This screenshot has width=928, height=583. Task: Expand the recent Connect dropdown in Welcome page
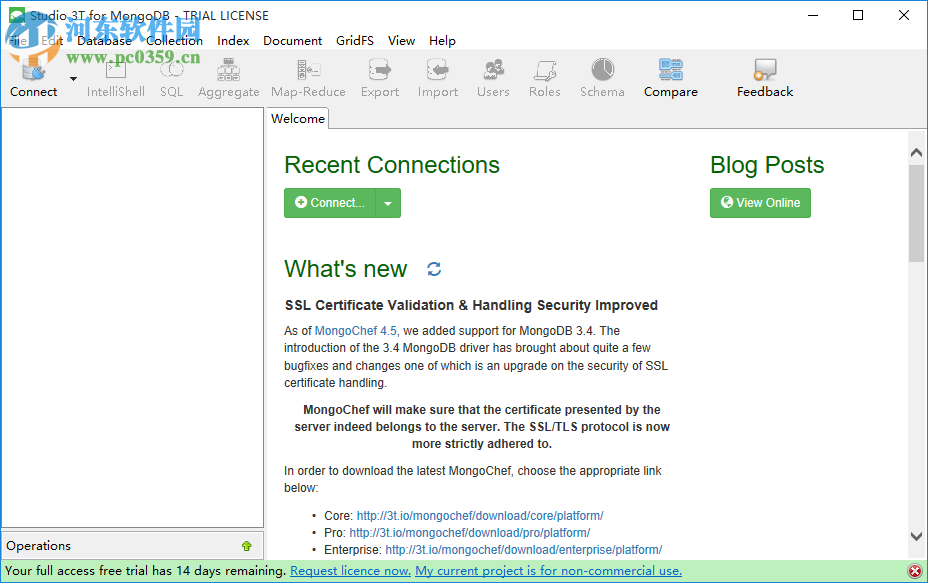point(388,202)
